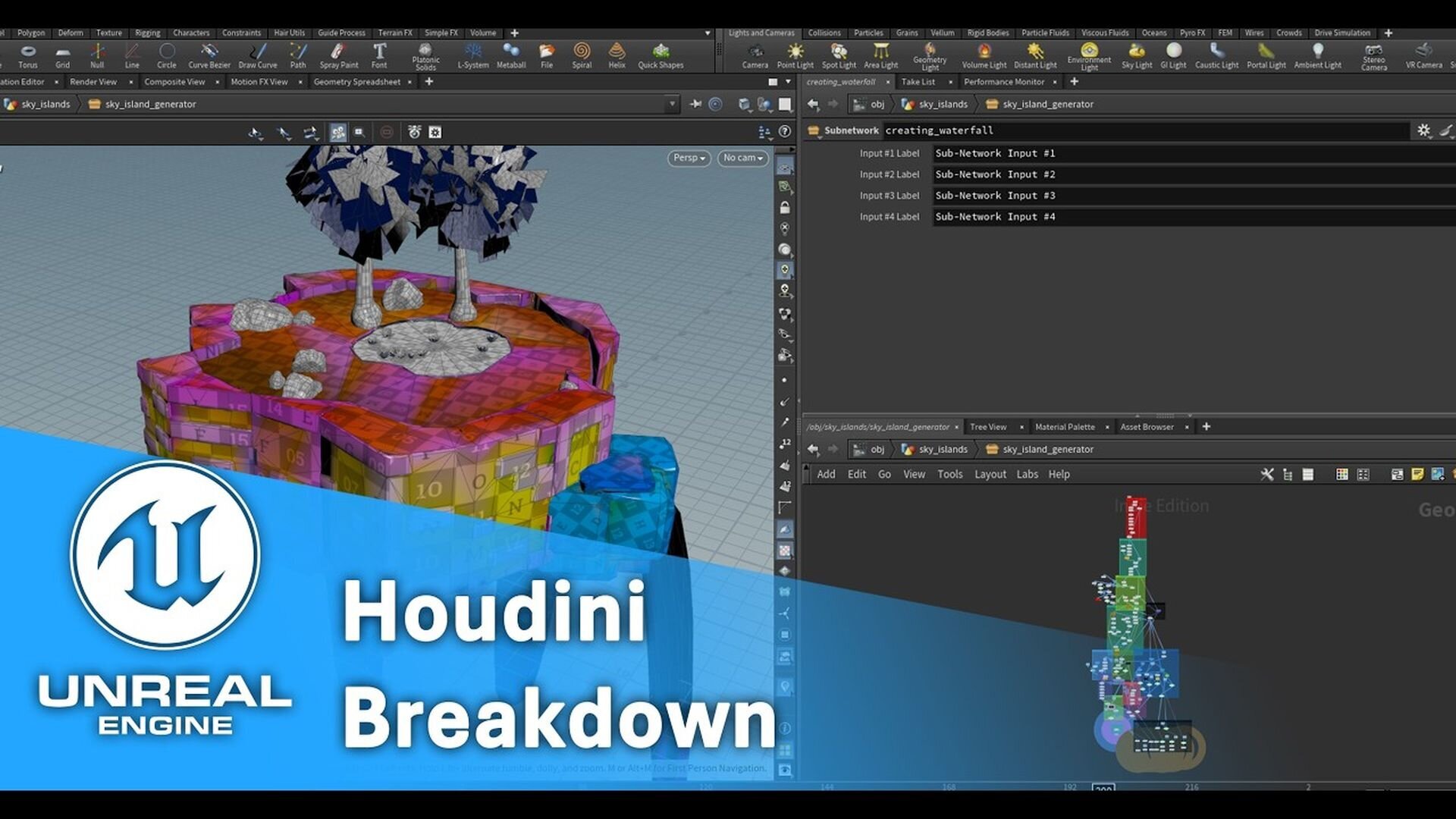Switch to the Geometry Spreadsheet tab
Screen dimensions: 1456x819
pos(356,81)
